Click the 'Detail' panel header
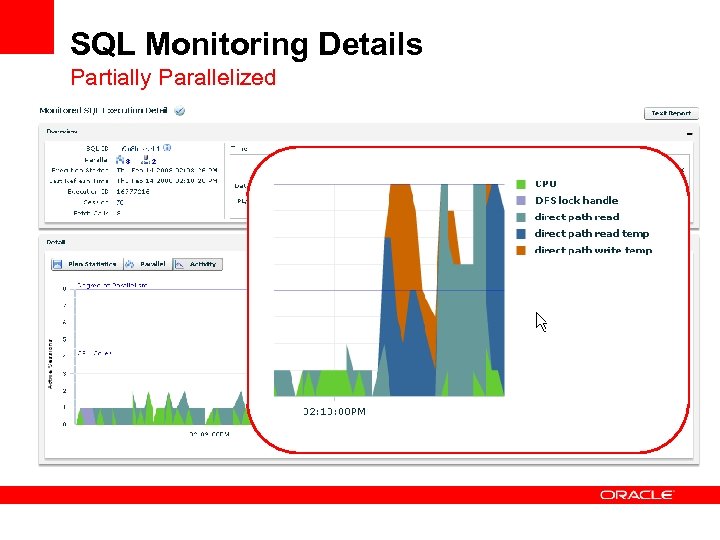The width and height of the screenshot is (720, 540). coord(56,242)
